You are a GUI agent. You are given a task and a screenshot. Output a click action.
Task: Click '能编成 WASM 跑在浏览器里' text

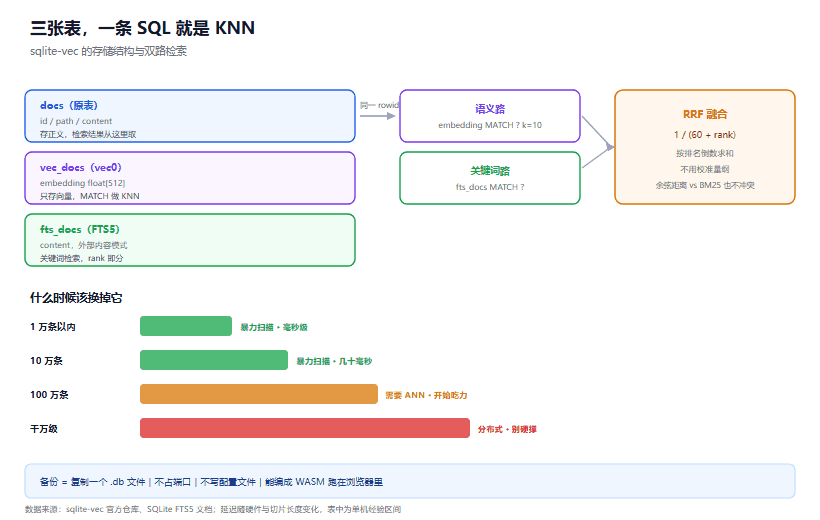coord(324,482)
